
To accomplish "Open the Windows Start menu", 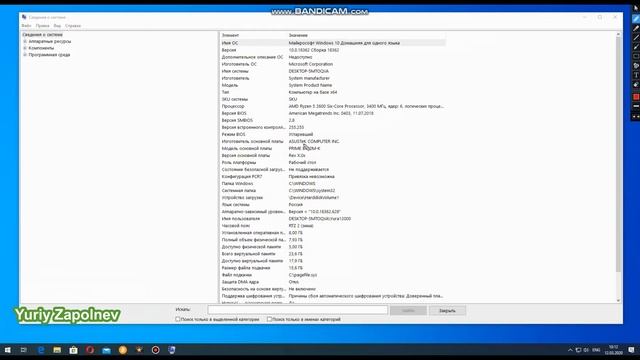I will click(7, 350).
